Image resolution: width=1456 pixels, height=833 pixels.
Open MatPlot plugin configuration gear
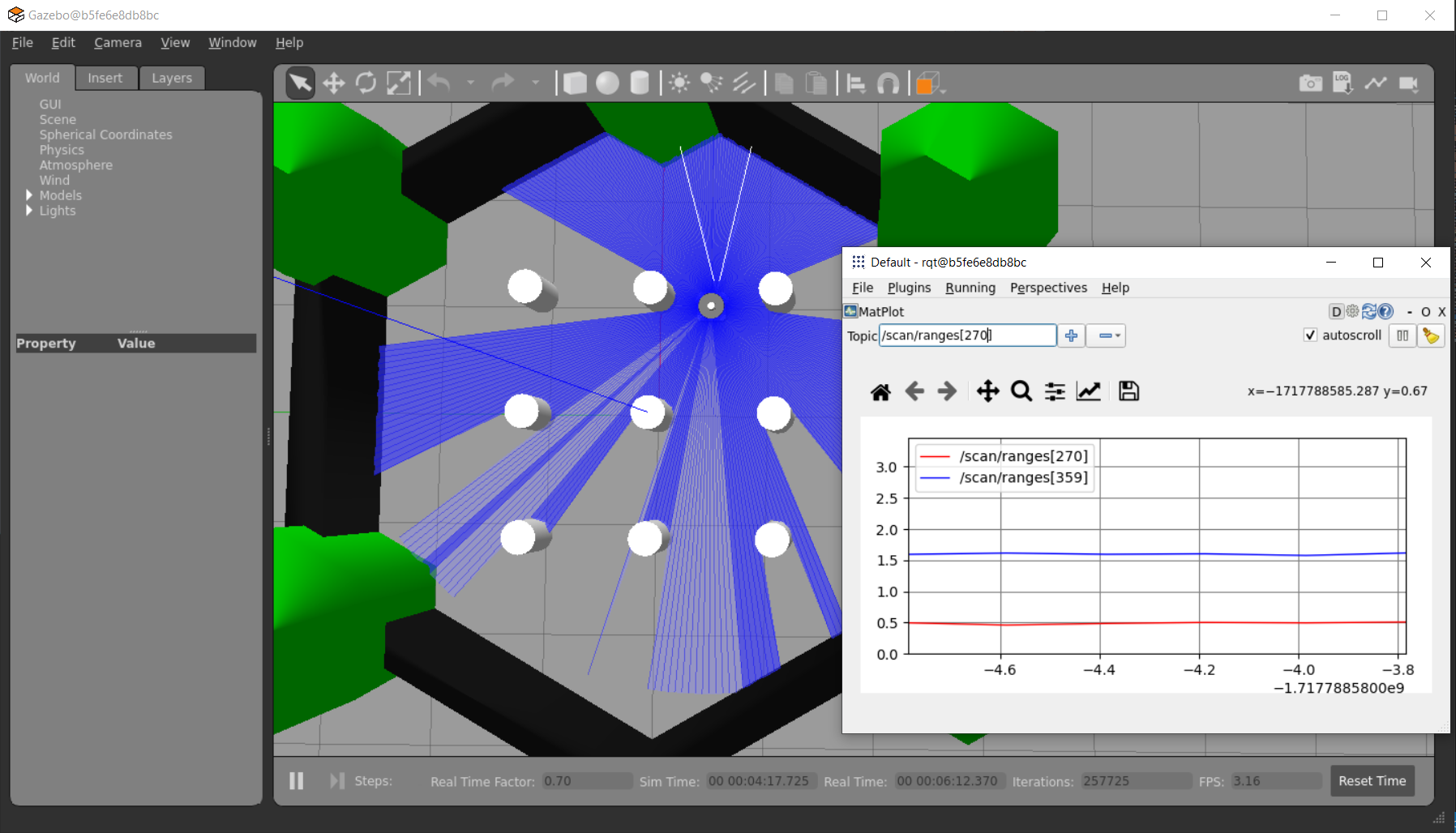click(1352, 311)
